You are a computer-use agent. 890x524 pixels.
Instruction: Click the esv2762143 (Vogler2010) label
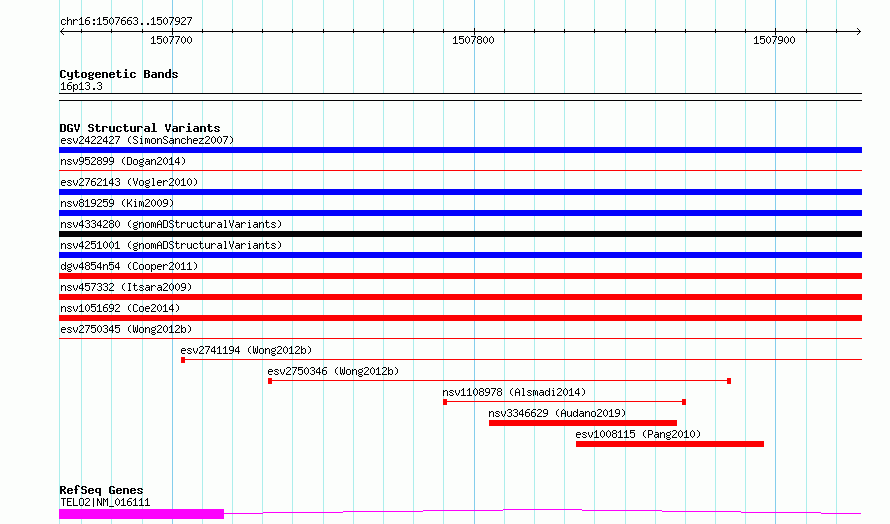click(x=129, y=182)
